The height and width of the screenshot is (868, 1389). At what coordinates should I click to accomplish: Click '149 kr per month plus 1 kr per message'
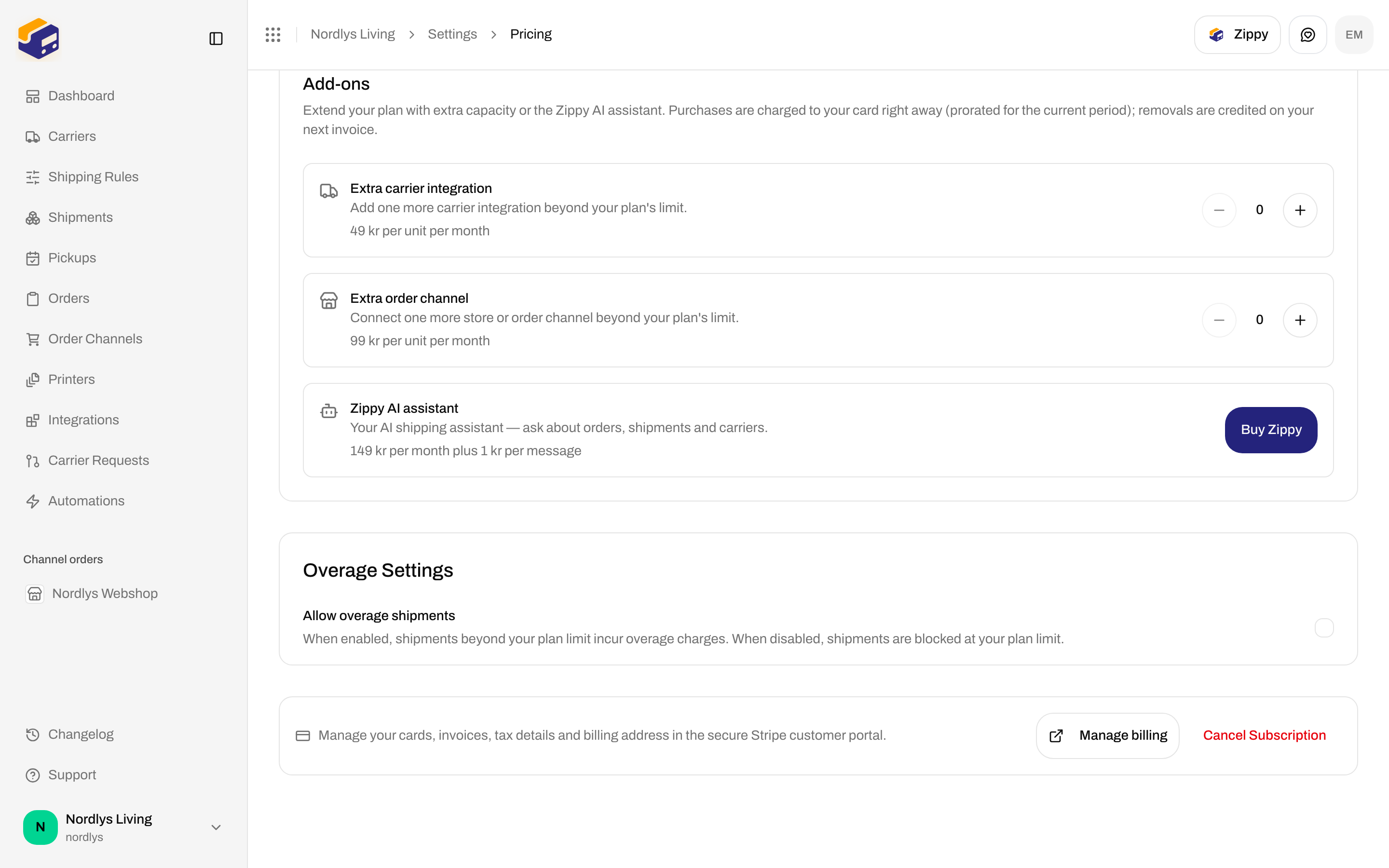pos(465,451)
